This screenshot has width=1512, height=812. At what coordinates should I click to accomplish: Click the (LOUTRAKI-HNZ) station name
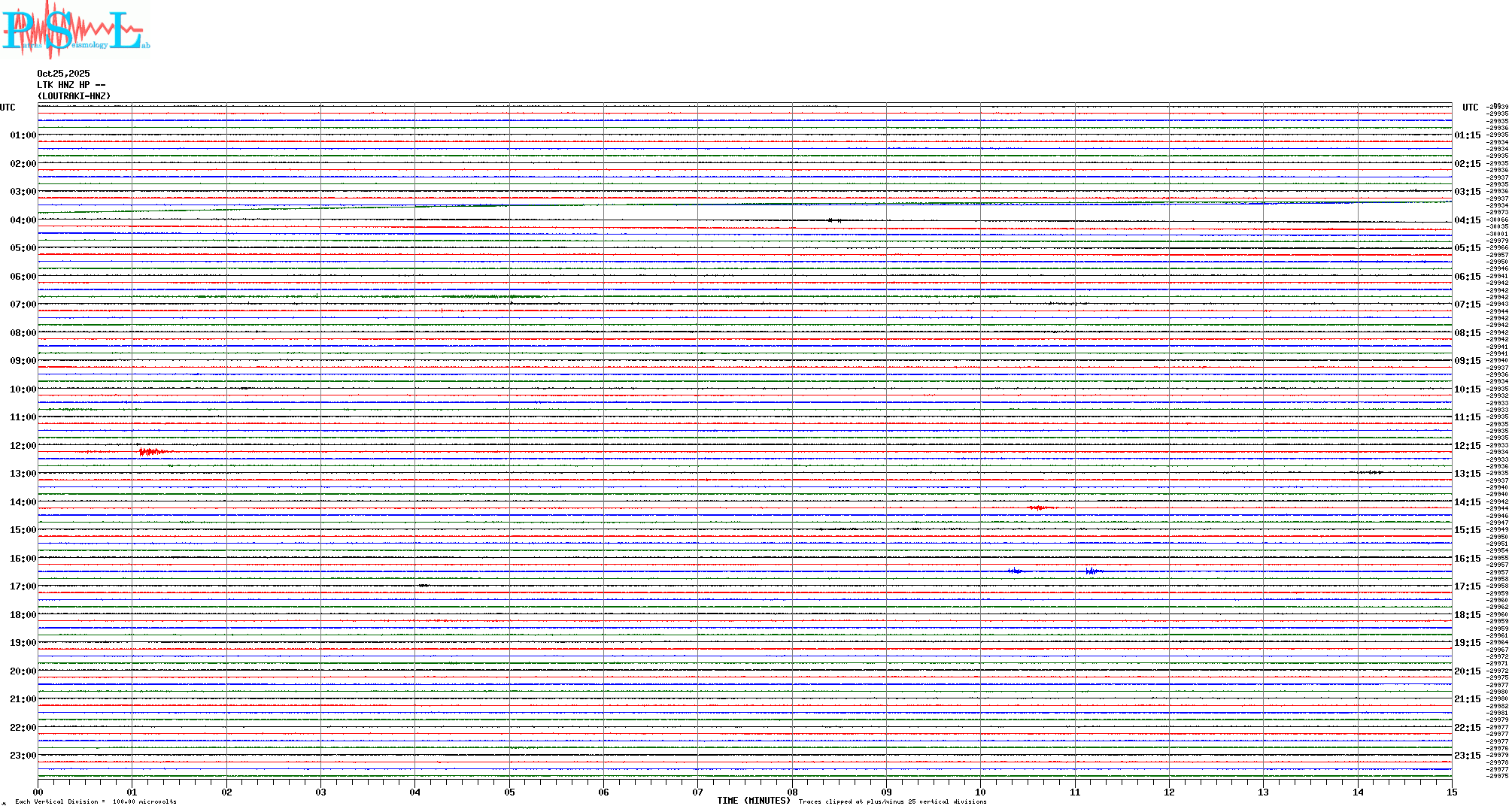coord(74,96)
